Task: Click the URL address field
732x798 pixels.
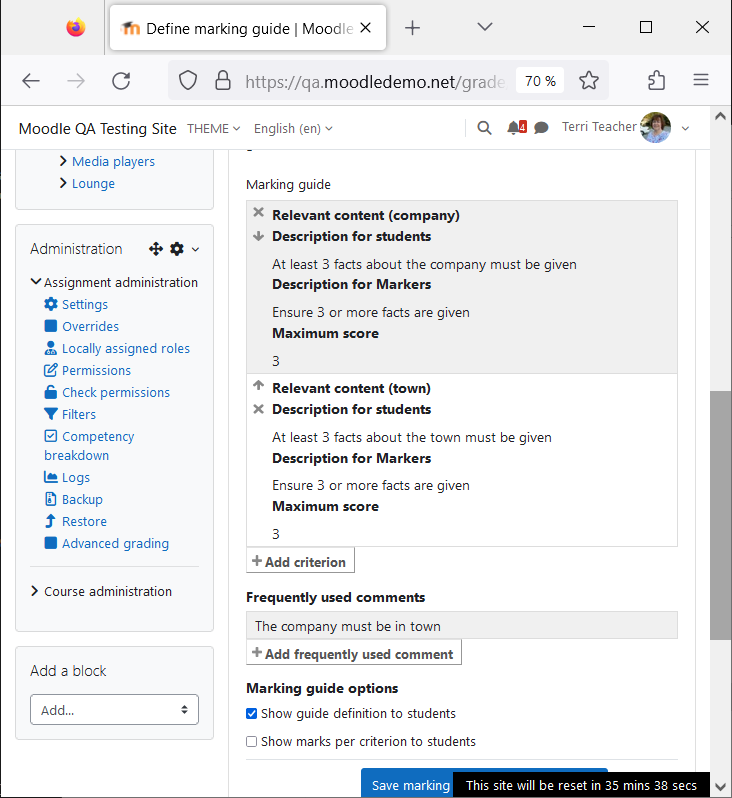Action: coord(376,81)
